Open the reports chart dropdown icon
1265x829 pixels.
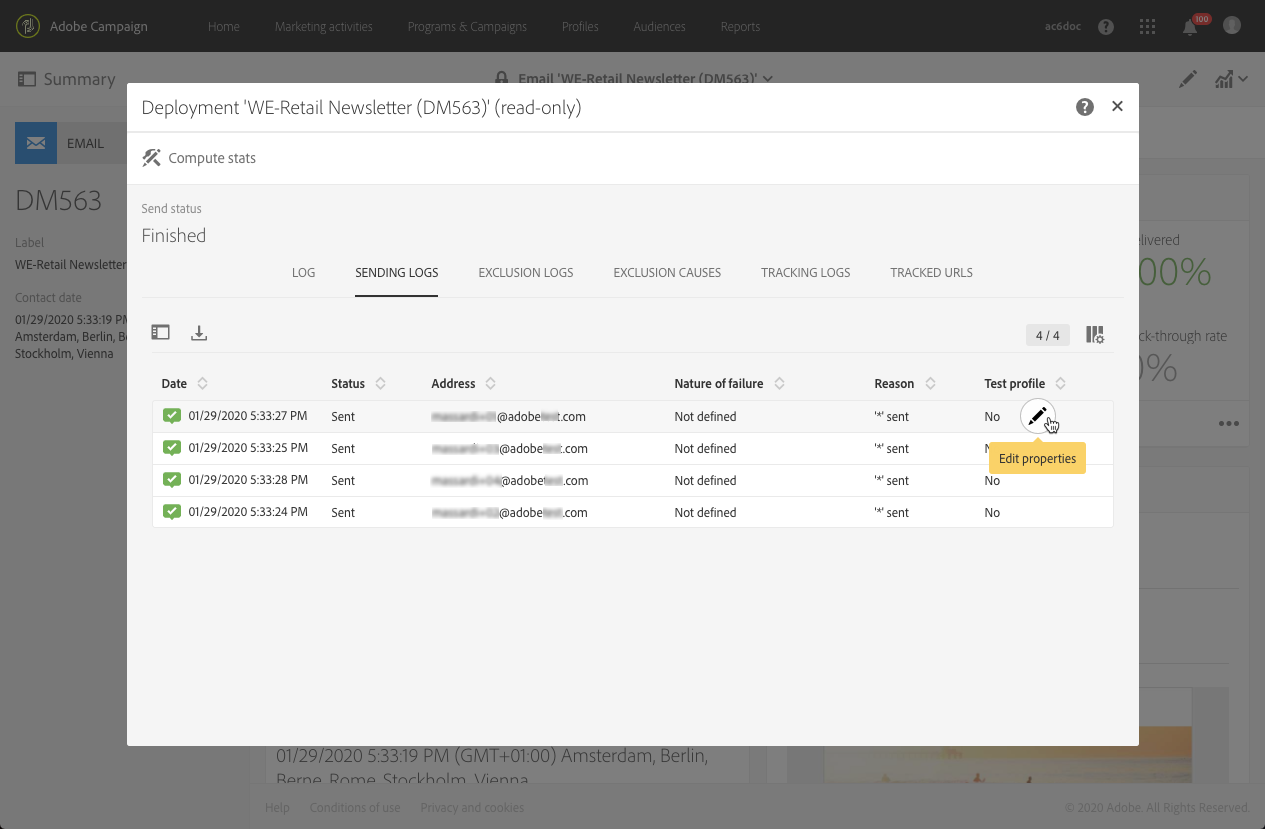tap(1231, 79)
